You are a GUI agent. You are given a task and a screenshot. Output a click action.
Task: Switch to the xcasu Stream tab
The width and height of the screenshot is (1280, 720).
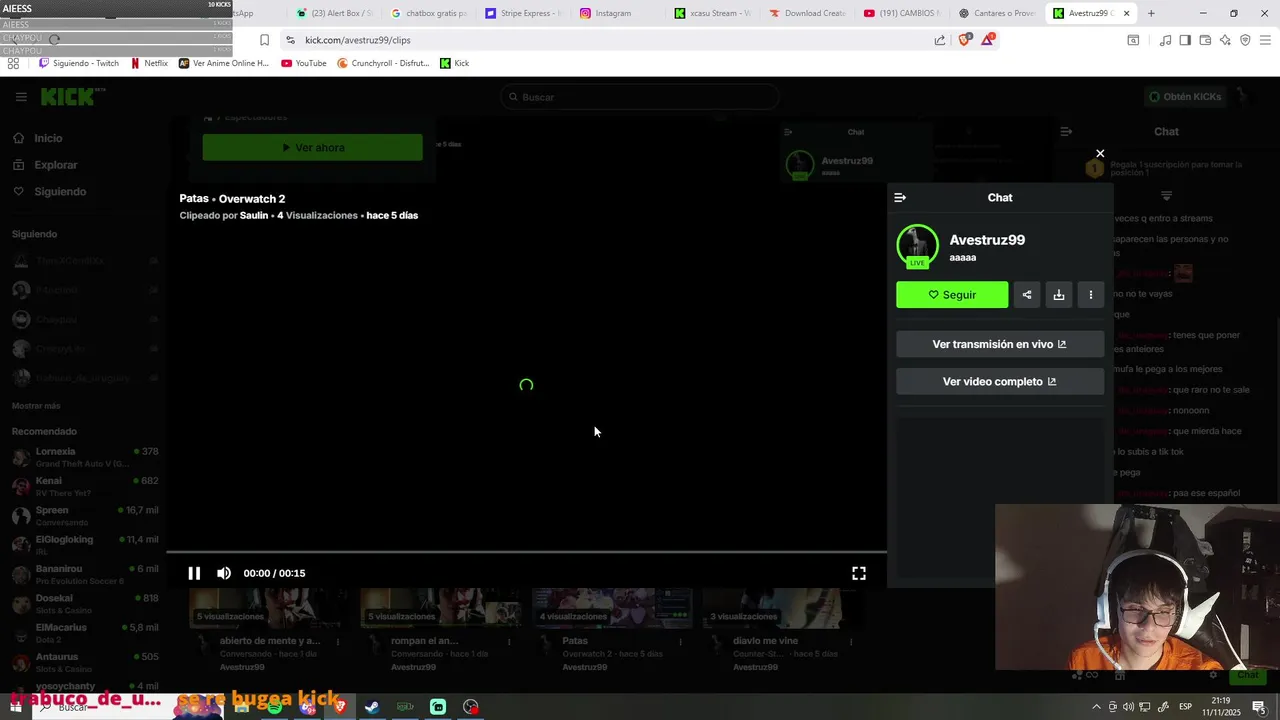coord(712,13)
